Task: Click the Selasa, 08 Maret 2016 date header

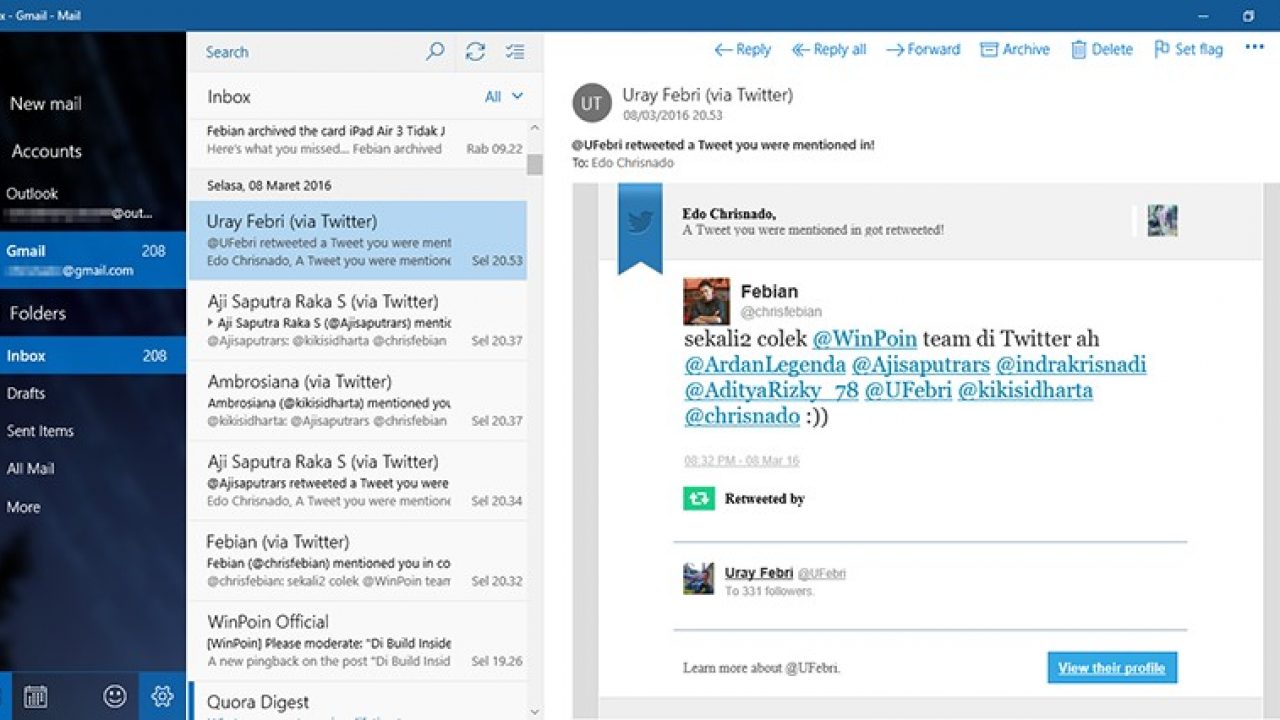Action: pos(269,185)
